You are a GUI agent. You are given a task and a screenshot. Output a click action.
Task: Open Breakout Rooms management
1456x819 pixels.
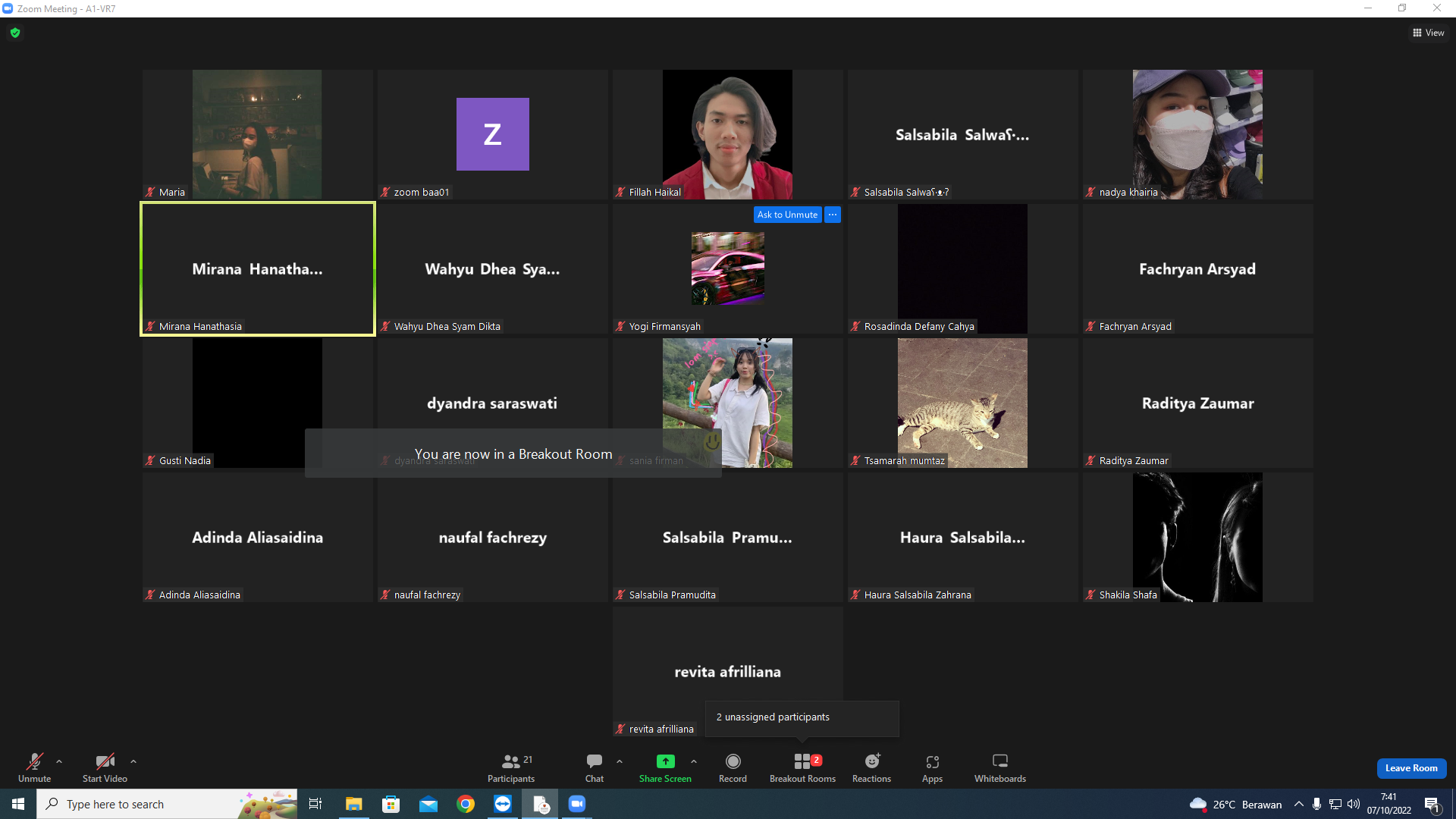pyautogui.click(x=802, y=767)
